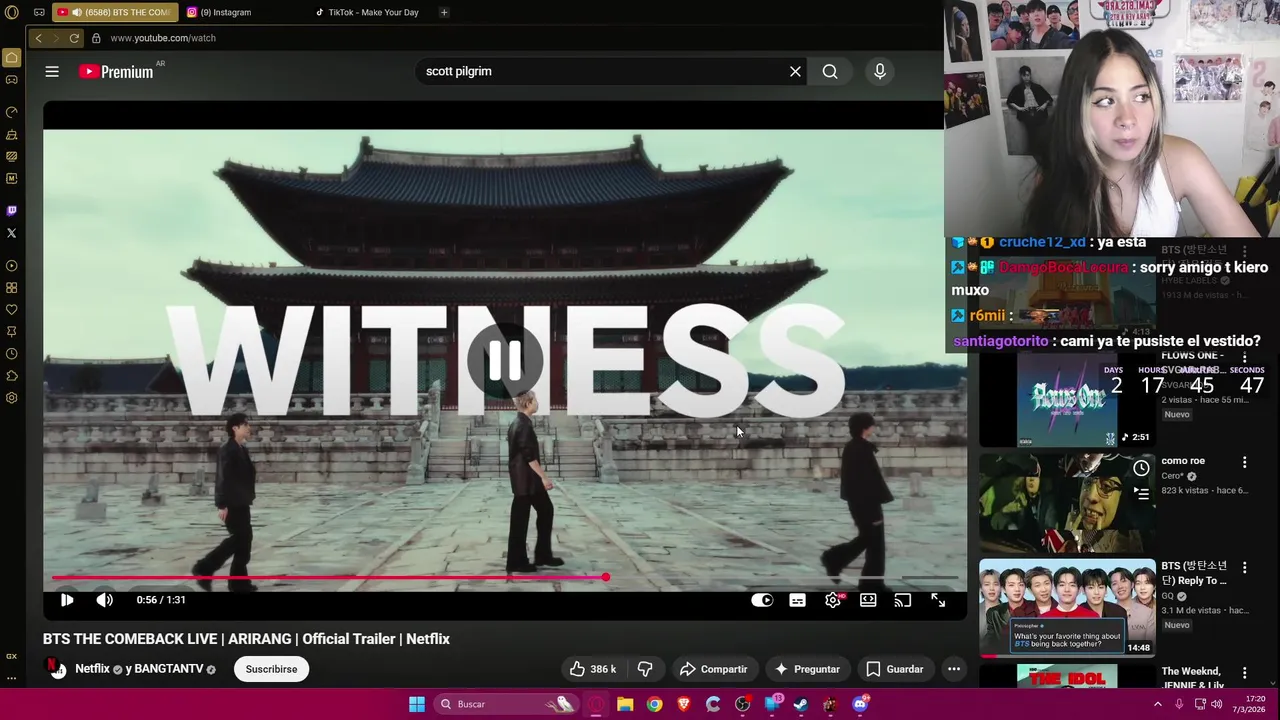Viewport: 1280px width, 720px height.
Task: Open the sidebar home icon
Action: pyautogui.click(x=12, y=58)
